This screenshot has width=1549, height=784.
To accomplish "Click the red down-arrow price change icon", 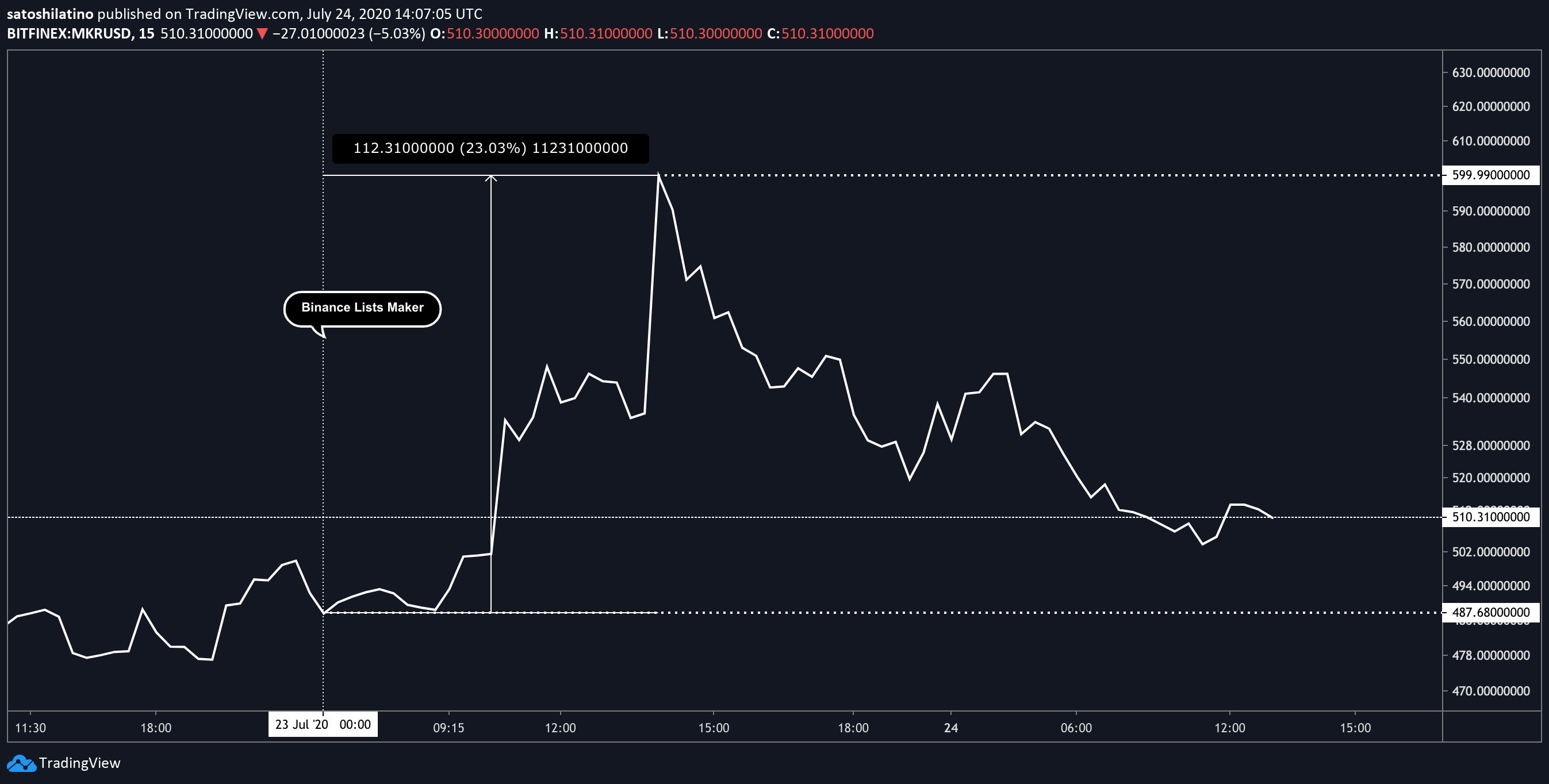I will [x=262, y=34].
